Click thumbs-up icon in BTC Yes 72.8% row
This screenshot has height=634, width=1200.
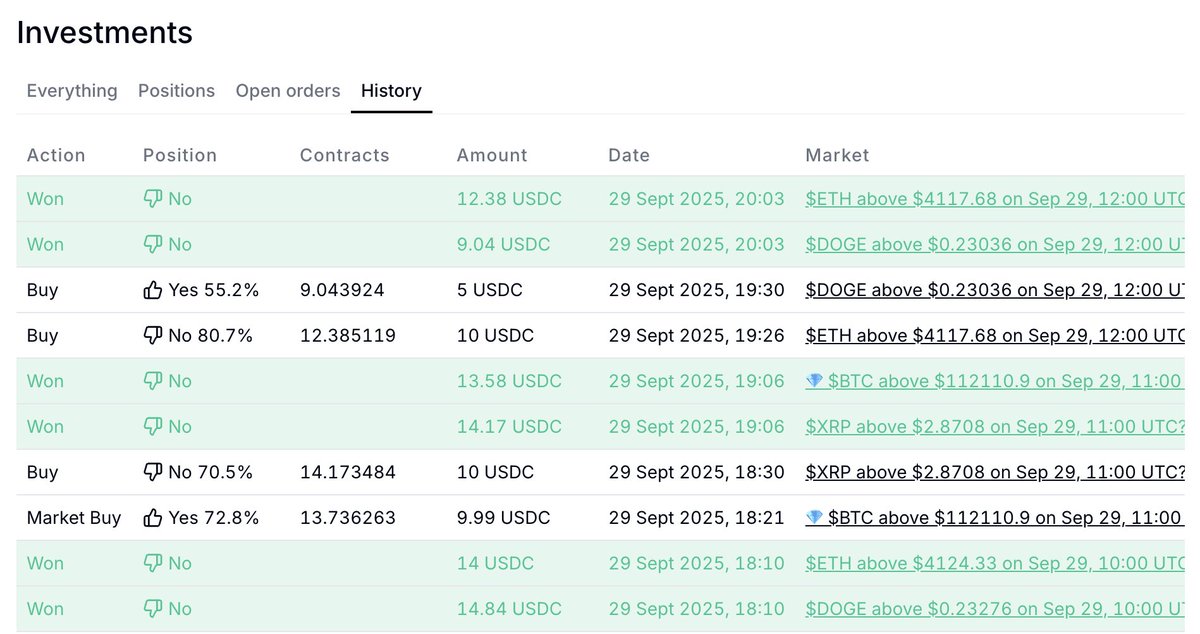pos(153,518)
